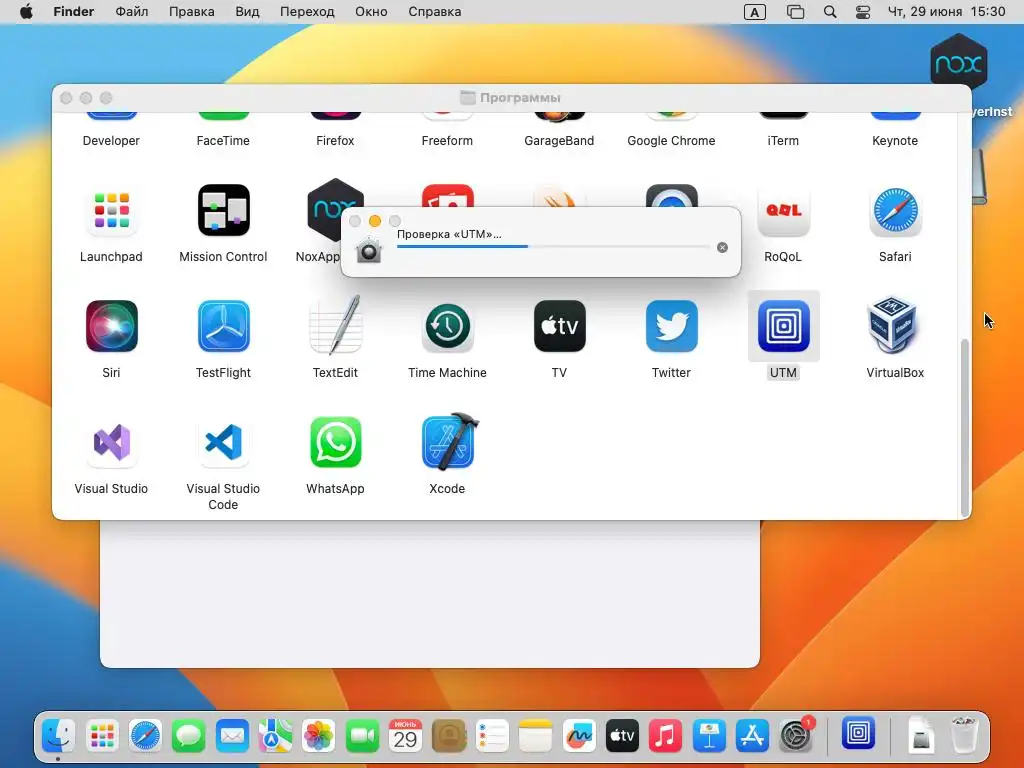Select the Visual Studio app icon
1024x768 pixels.
tap(111, 442)
